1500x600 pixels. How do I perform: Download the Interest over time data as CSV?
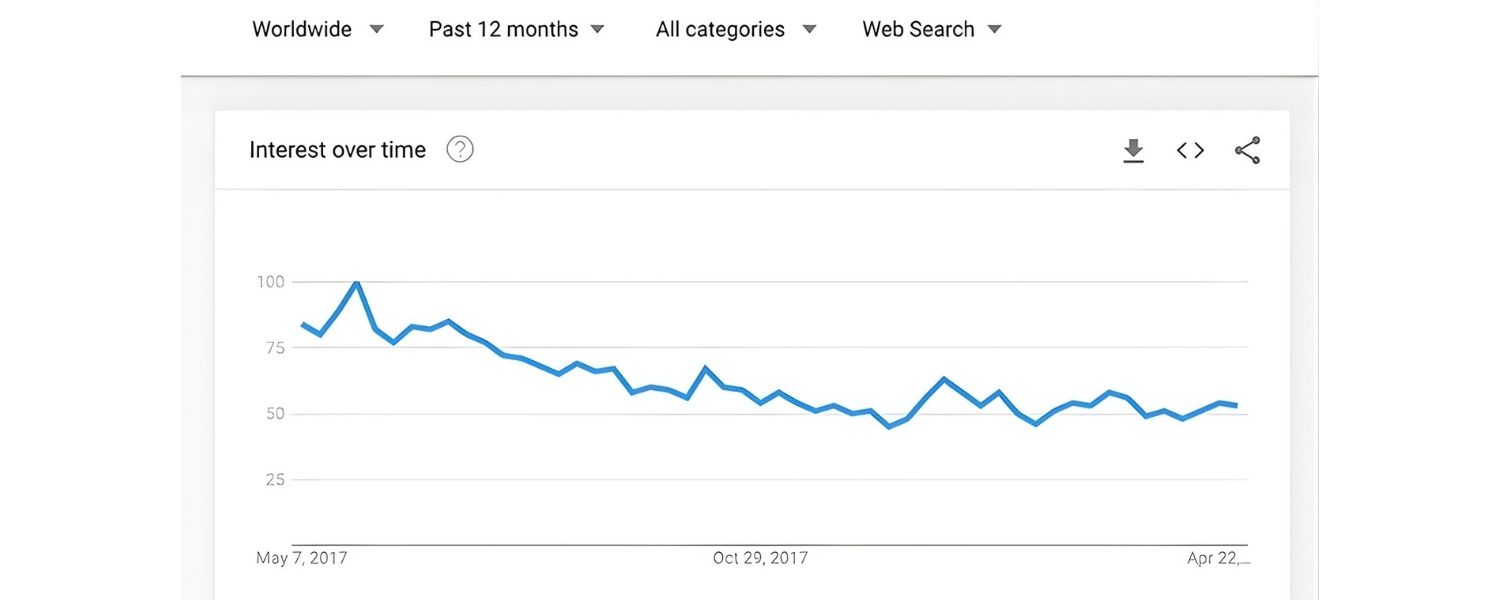pos(1133,150)
